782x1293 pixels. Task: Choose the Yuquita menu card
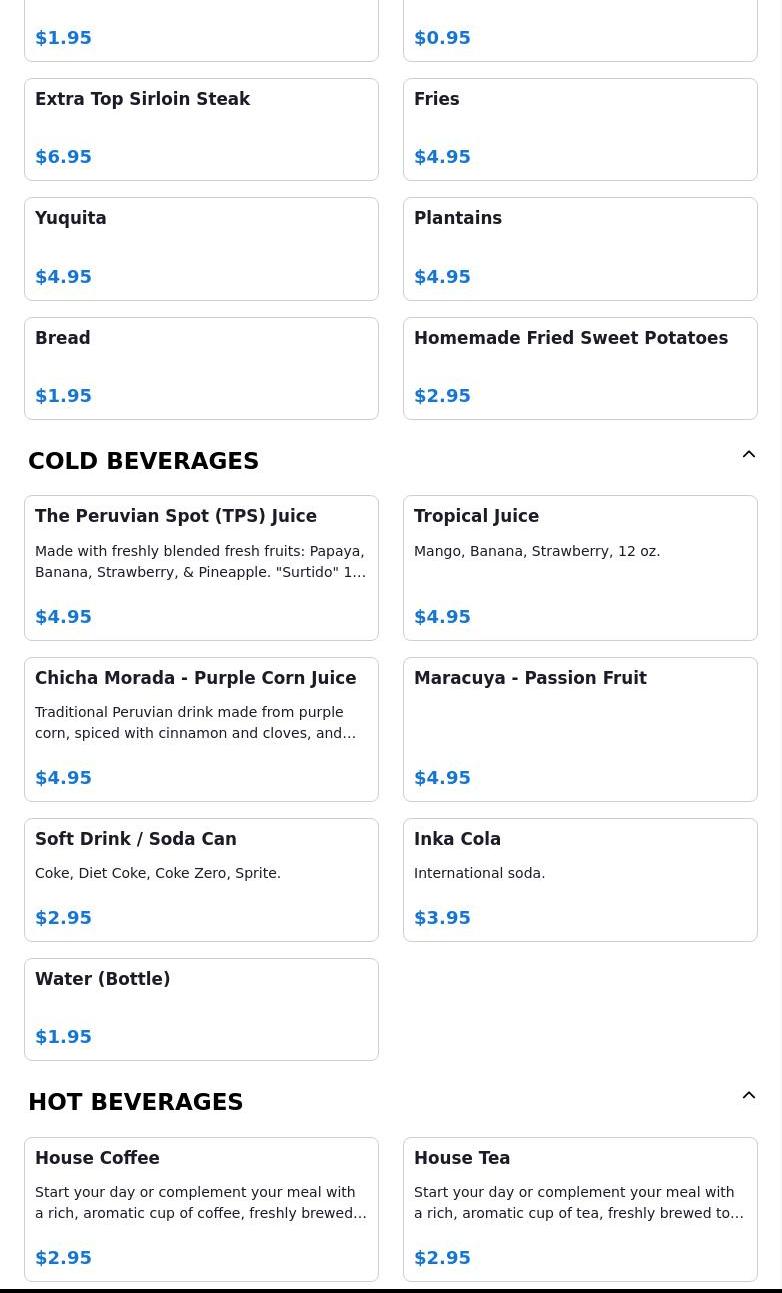click(201, 248)
